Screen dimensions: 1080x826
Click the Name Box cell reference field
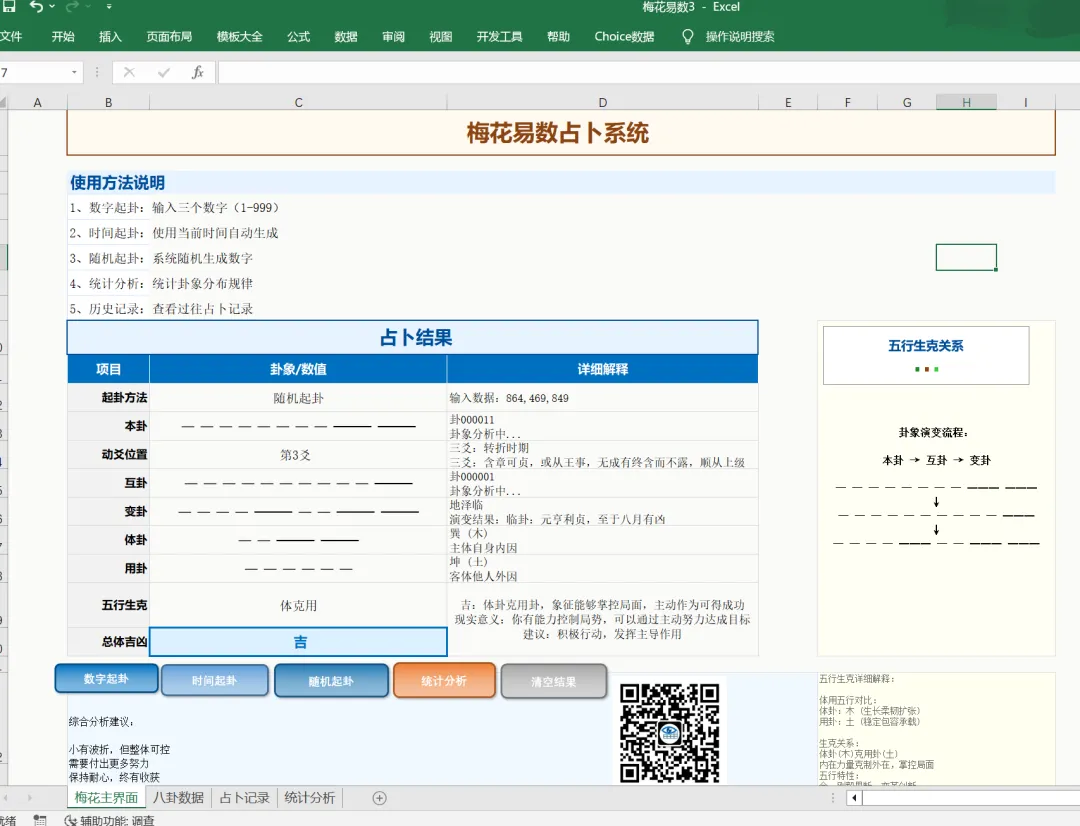click(33, 72)
